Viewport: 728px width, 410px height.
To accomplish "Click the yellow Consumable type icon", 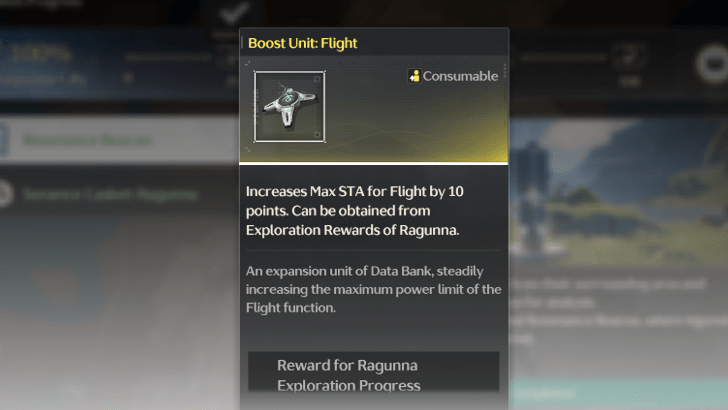I will tap(414, 76).
